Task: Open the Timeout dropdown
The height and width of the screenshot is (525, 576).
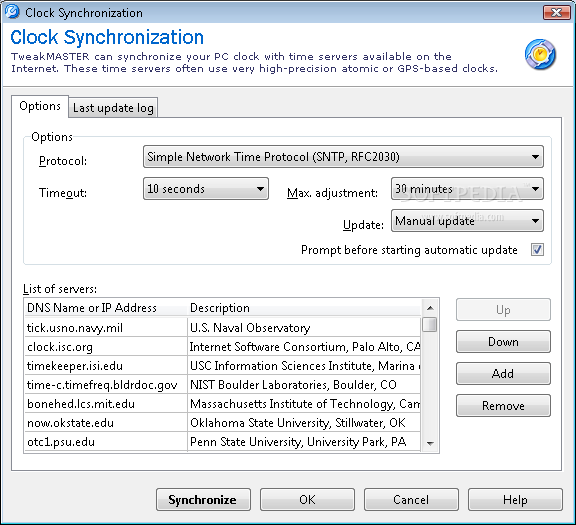Action: 206,189
